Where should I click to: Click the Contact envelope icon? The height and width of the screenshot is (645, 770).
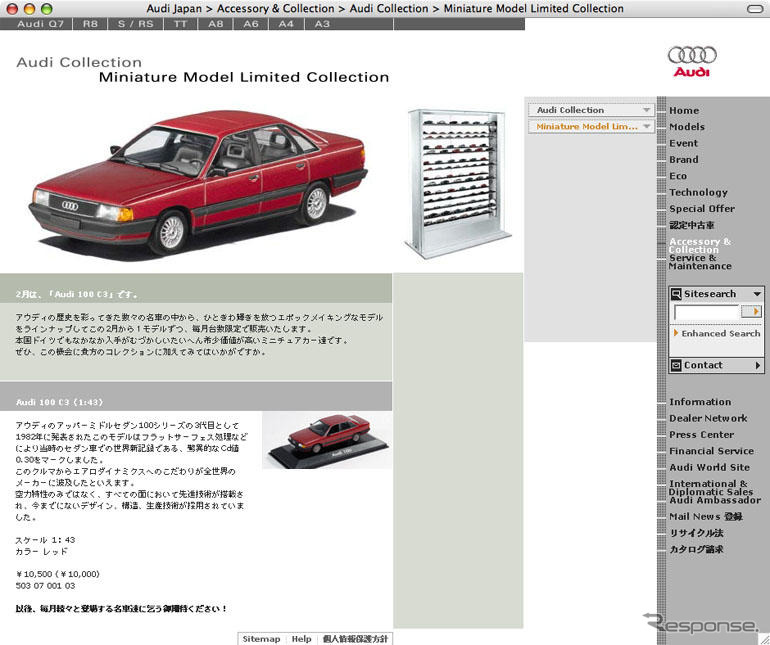[676, 365]
